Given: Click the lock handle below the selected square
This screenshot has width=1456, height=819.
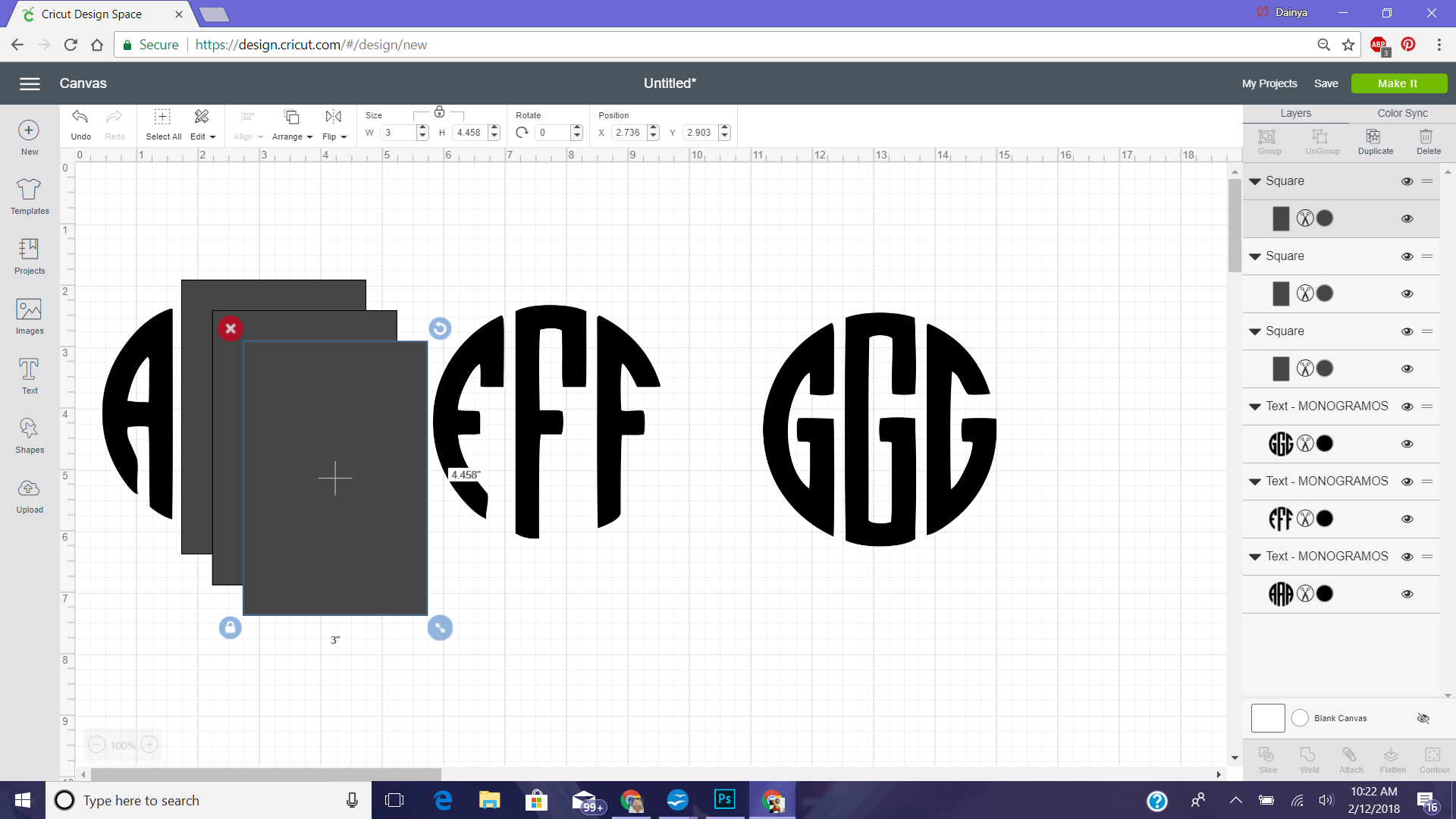Looking at the screenshot, I should click(231, 628).
